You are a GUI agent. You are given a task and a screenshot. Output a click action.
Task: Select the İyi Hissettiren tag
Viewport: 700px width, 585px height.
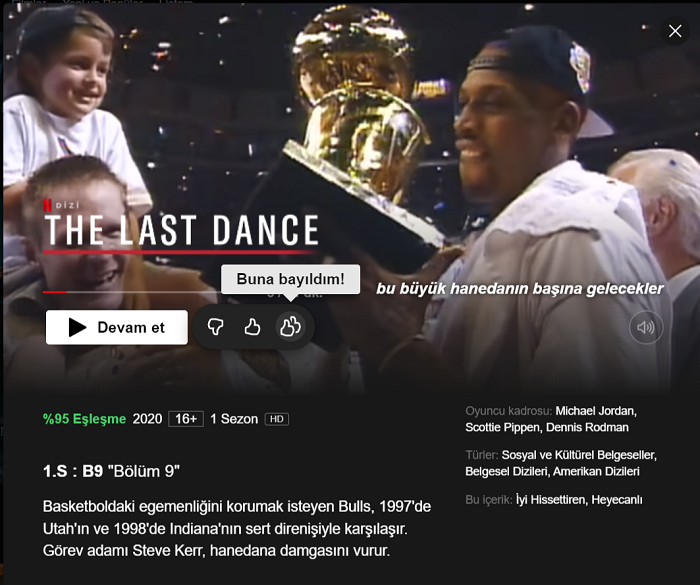coord(552,500)
